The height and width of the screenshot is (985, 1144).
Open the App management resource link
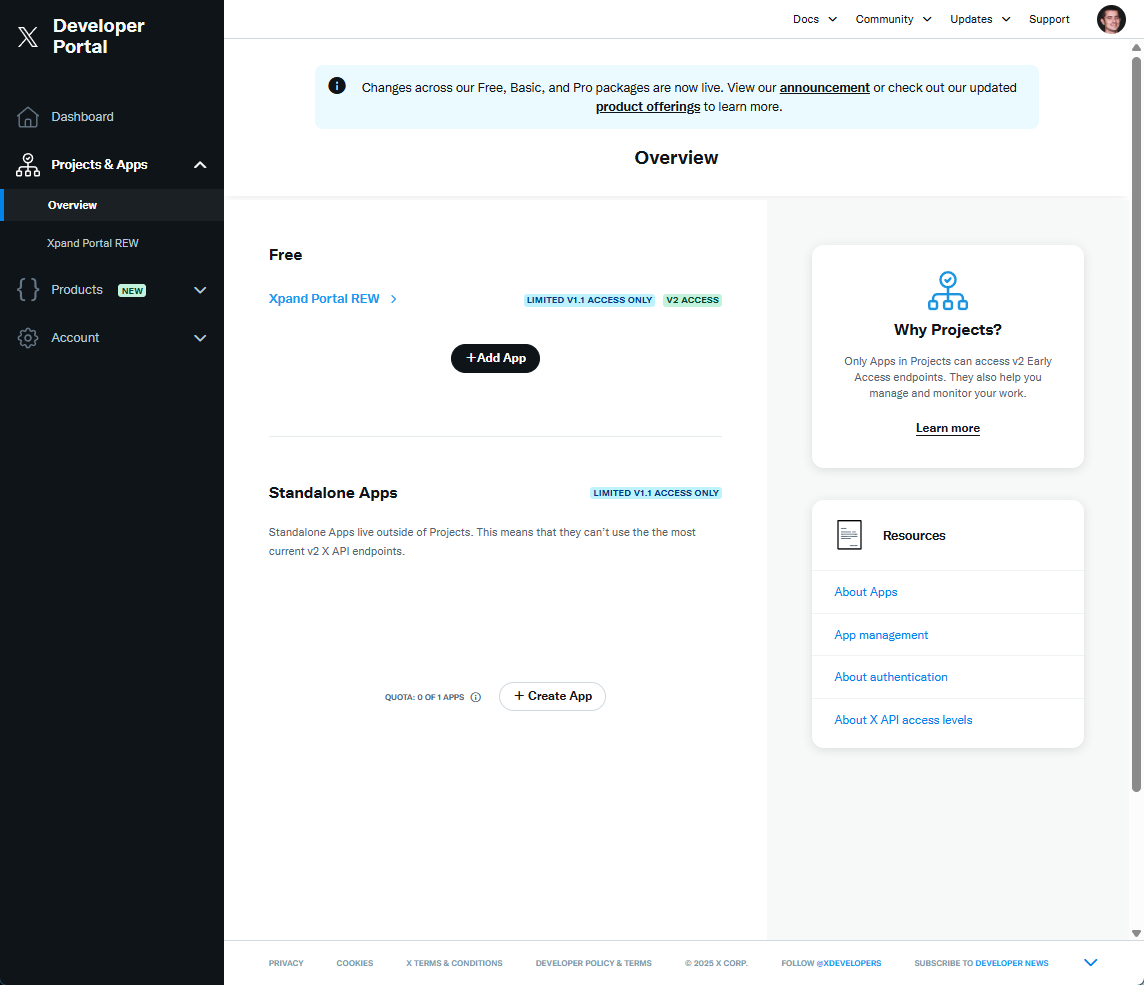pyautogui.click(x=881, y=635)
